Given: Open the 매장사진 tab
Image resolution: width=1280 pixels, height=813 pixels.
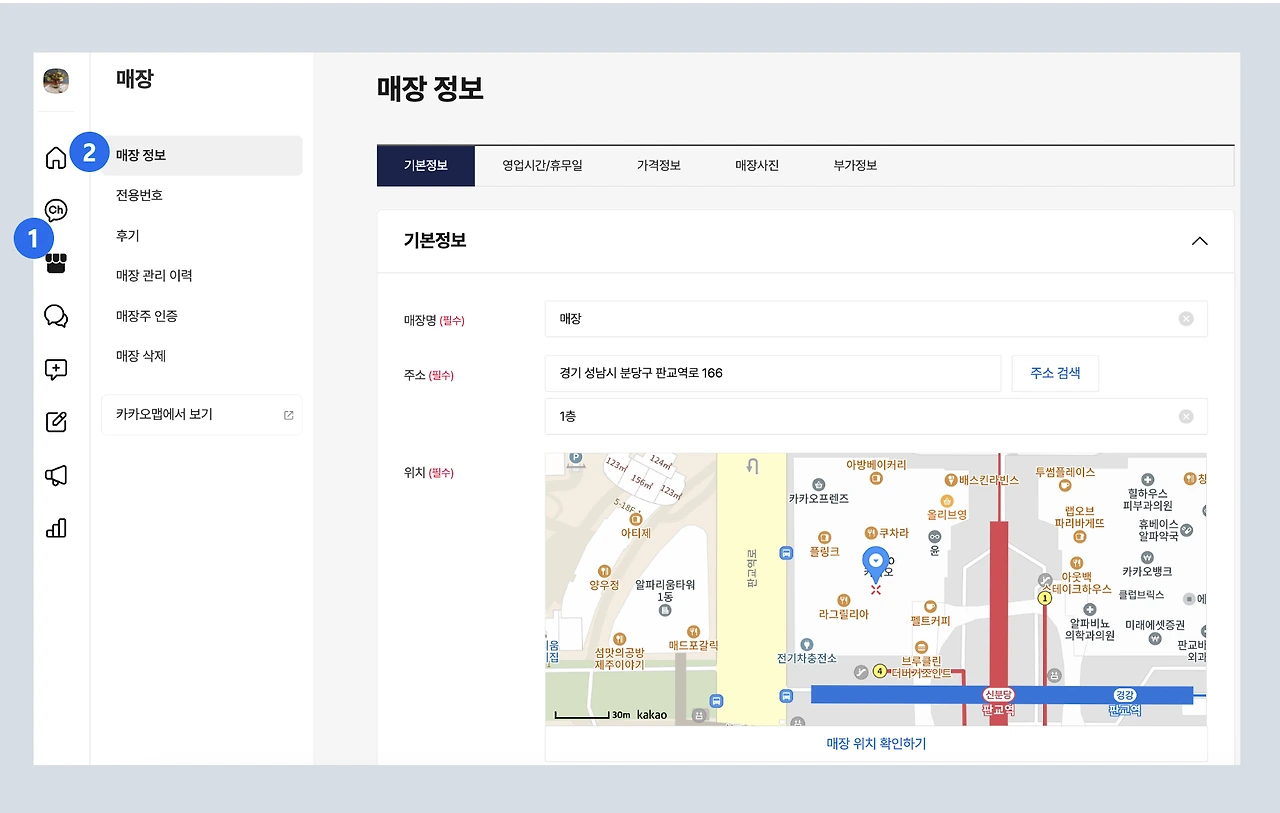Looking at the screenshot, I should [x=756, y=165].
